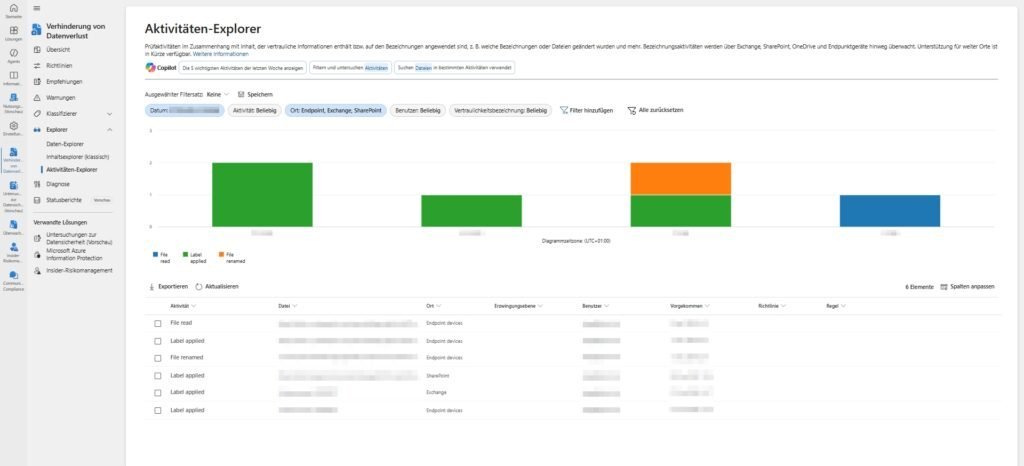Screen dimensions: 1024x466
Task: Click the Aktivität: Beliebig filter pill
Action: (x=254, y=109)
